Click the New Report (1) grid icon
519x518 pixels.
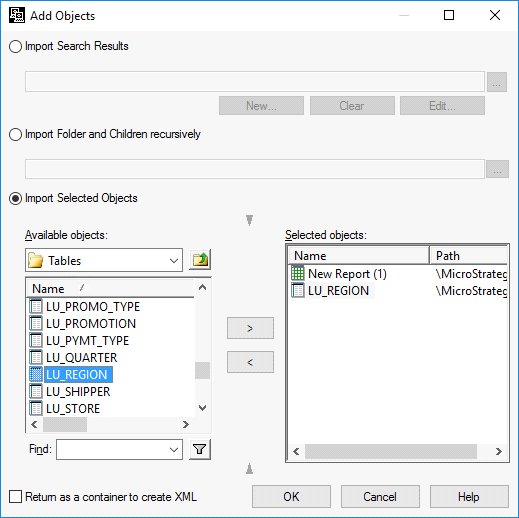click(298, 273)
